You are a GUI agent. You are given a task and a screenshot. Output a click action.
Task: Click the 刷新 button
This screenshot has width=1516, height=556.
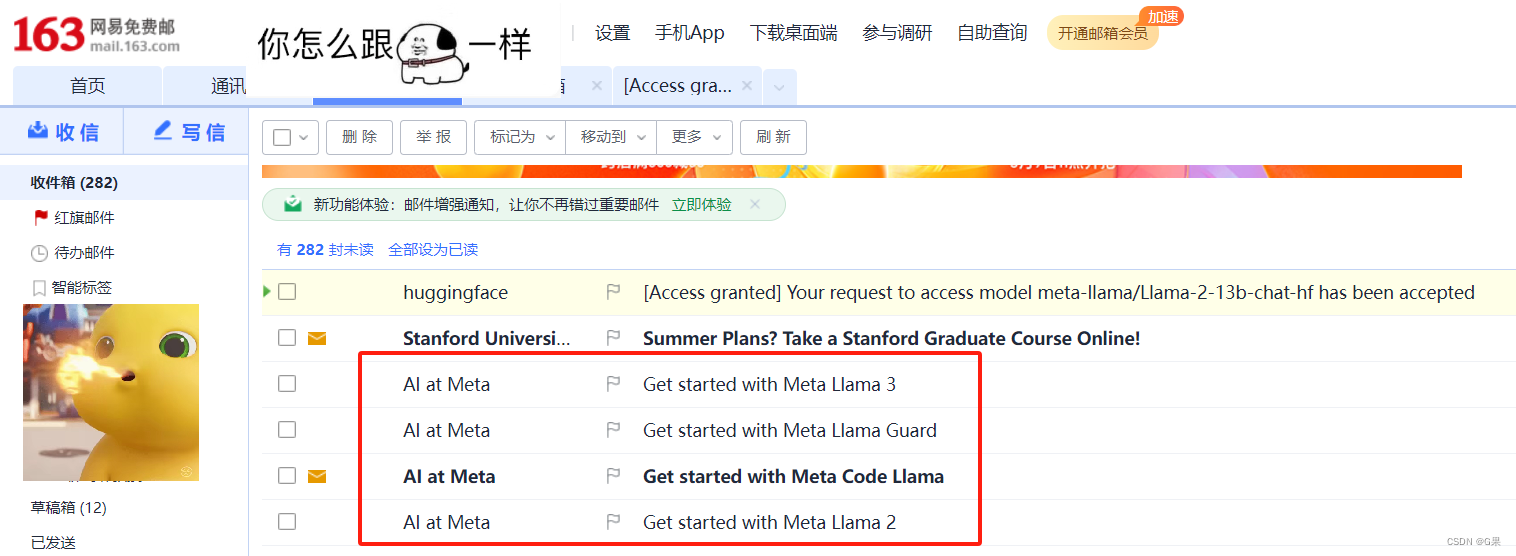773,137
